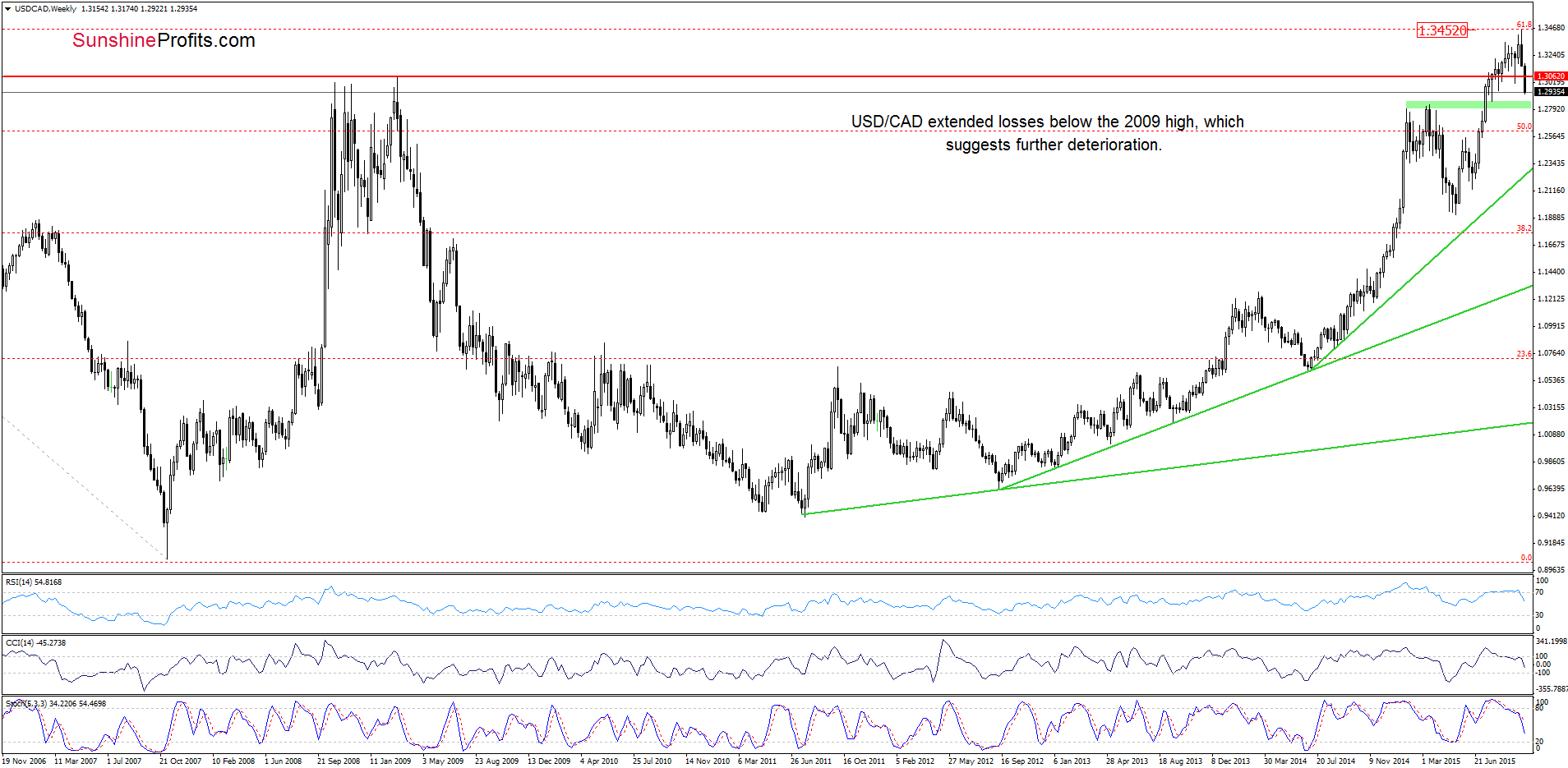Click the 1.05365 price axis value

click(1551, 380)
